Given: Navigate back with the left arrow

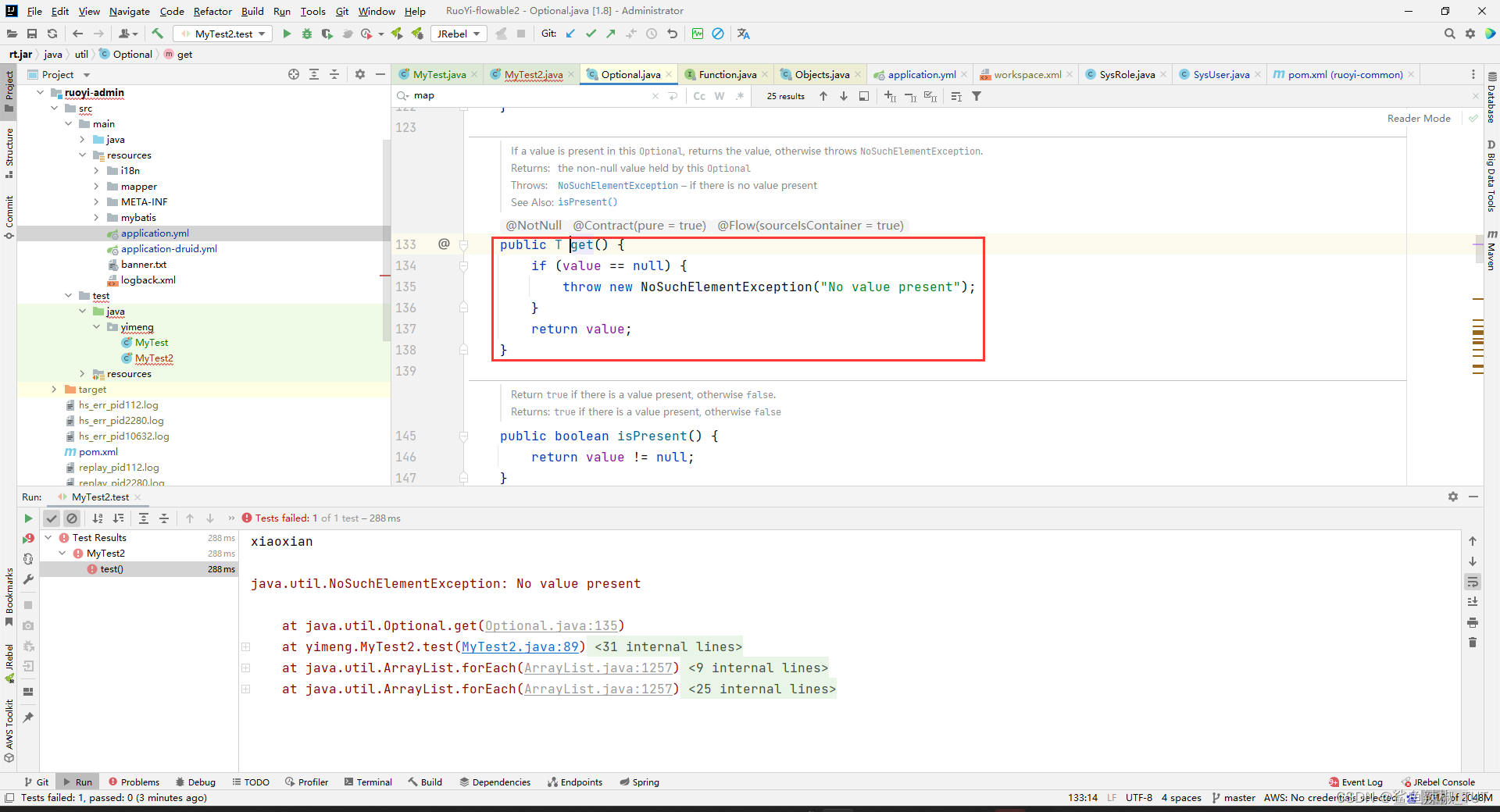Looking at the screenshot, I should [77, 34].
